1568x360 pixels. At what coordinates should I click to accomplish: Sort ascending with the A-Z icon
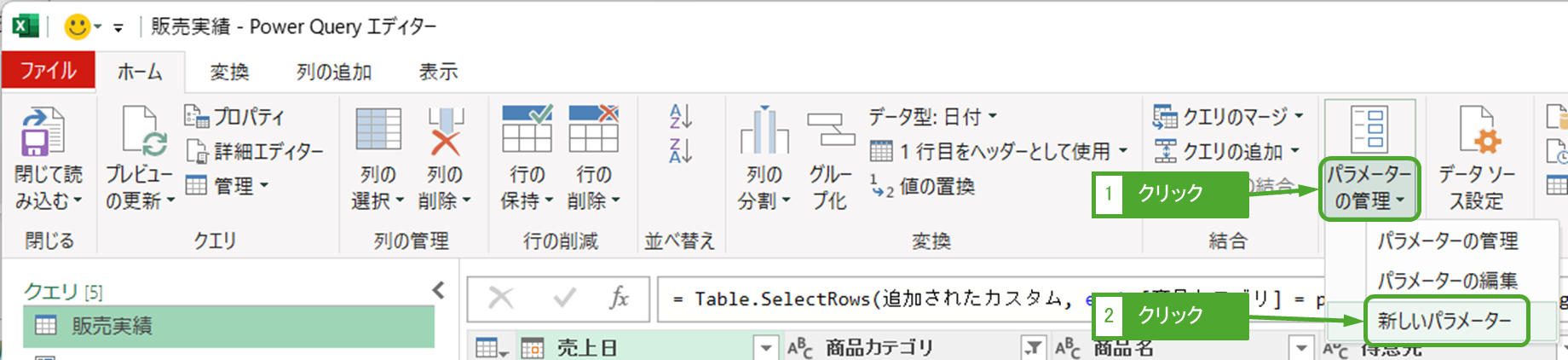[680, 116]
